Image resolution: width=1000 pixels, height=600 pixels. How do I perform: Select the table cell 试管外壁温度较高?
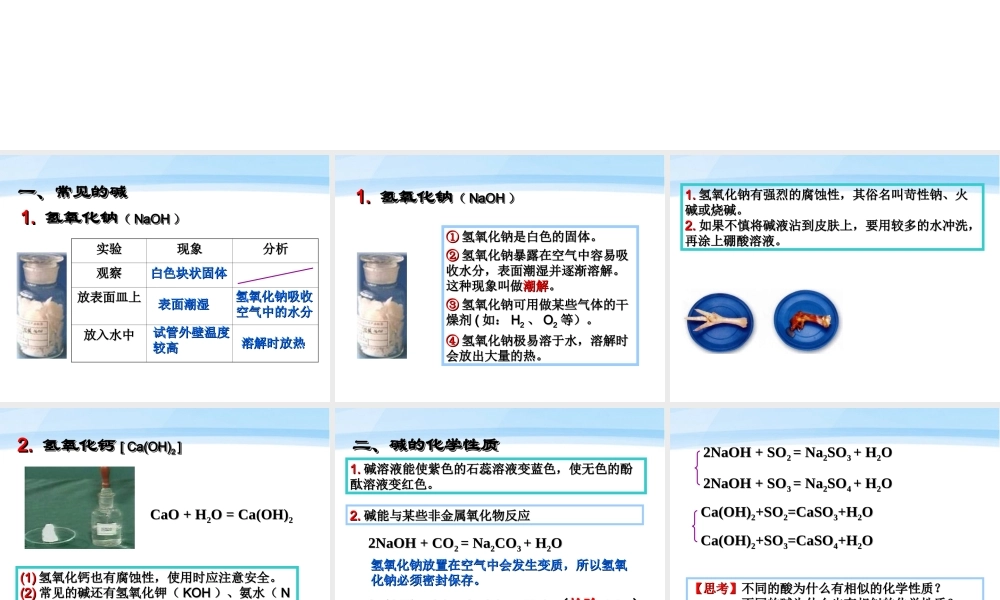click(x=191, y=340)
